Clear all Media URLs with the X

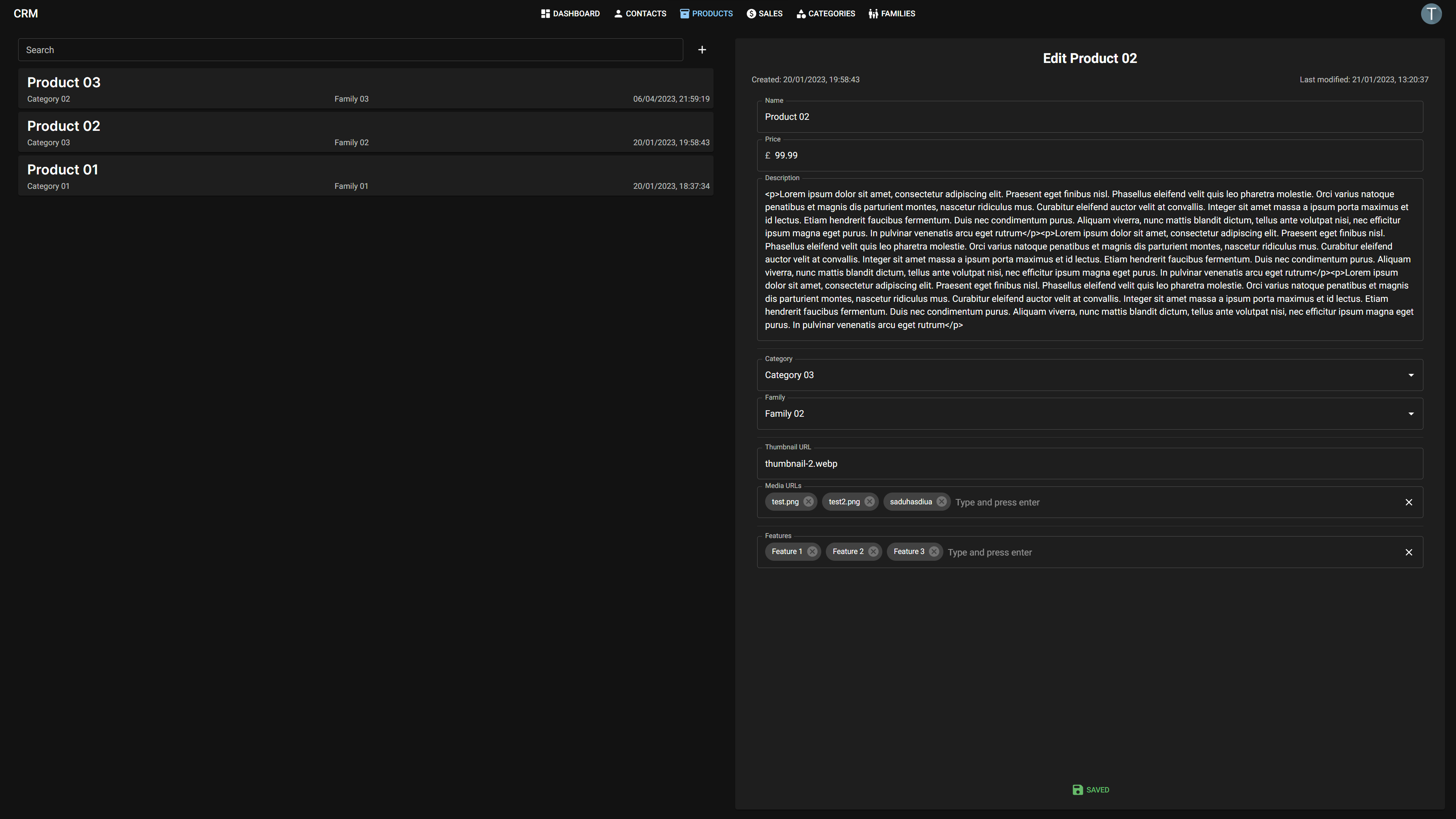click(1409, 502)
